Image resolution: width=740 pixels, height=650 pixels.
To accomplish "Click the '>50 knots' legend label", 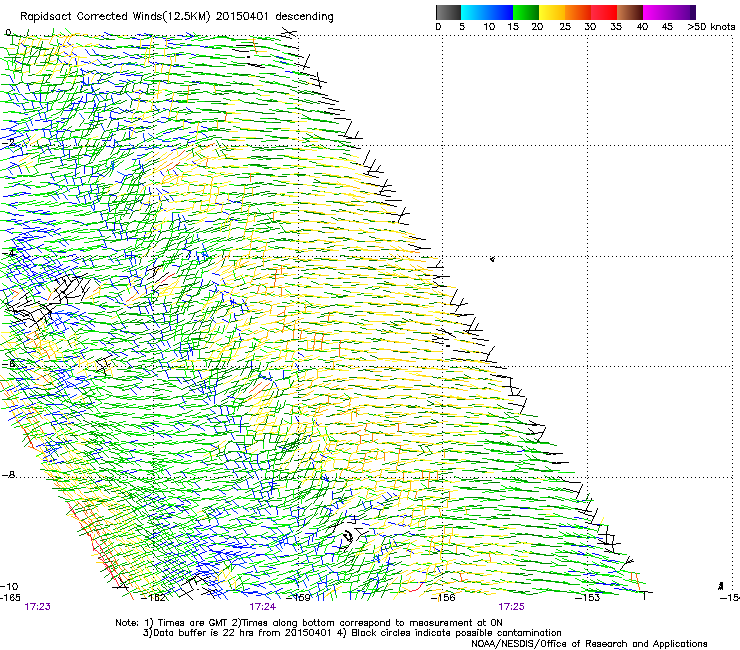I will coord(711,27).
